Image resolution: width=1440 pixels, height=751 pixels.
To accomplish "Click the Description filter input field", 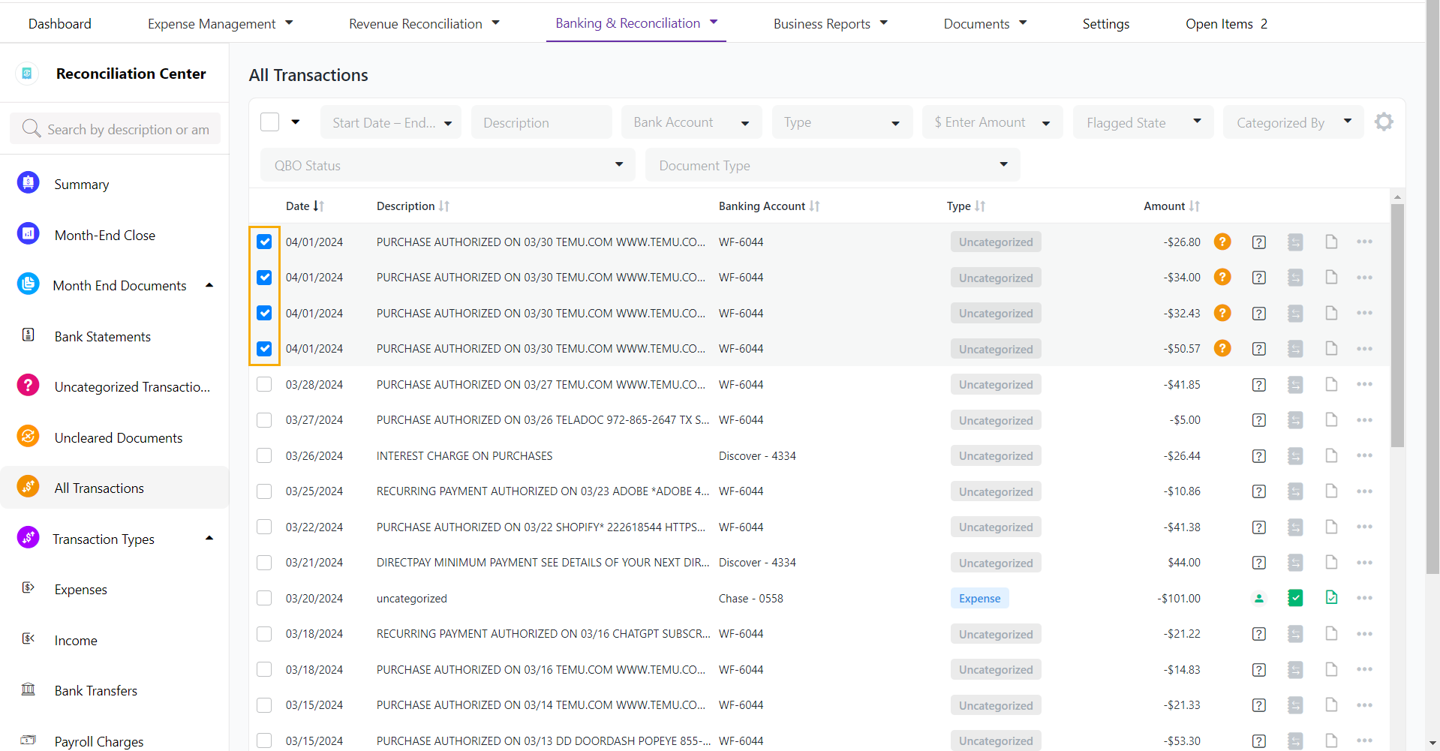I will [541, 122].
